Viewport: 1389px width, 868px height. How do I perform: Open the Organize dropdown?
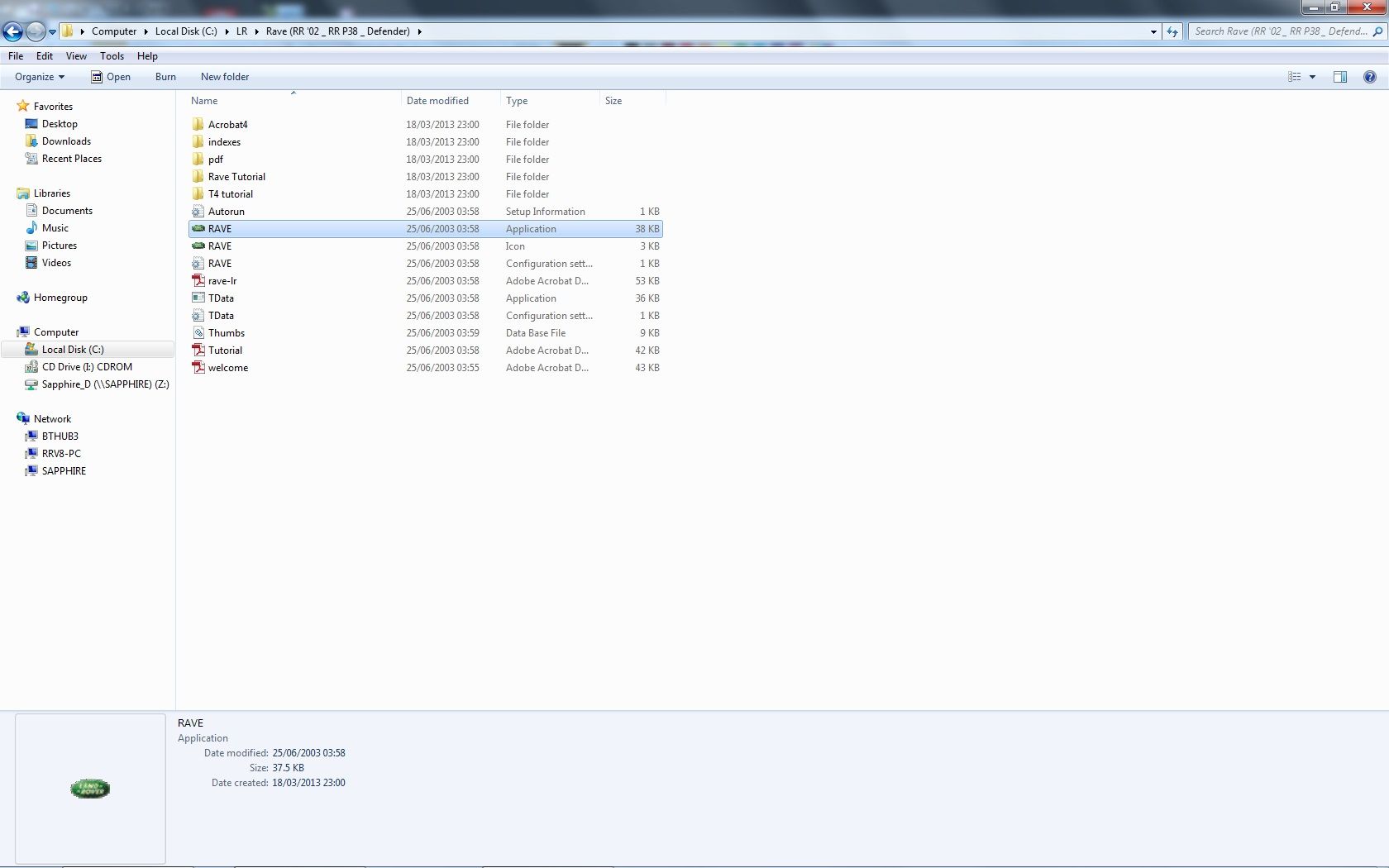[40, 77]
